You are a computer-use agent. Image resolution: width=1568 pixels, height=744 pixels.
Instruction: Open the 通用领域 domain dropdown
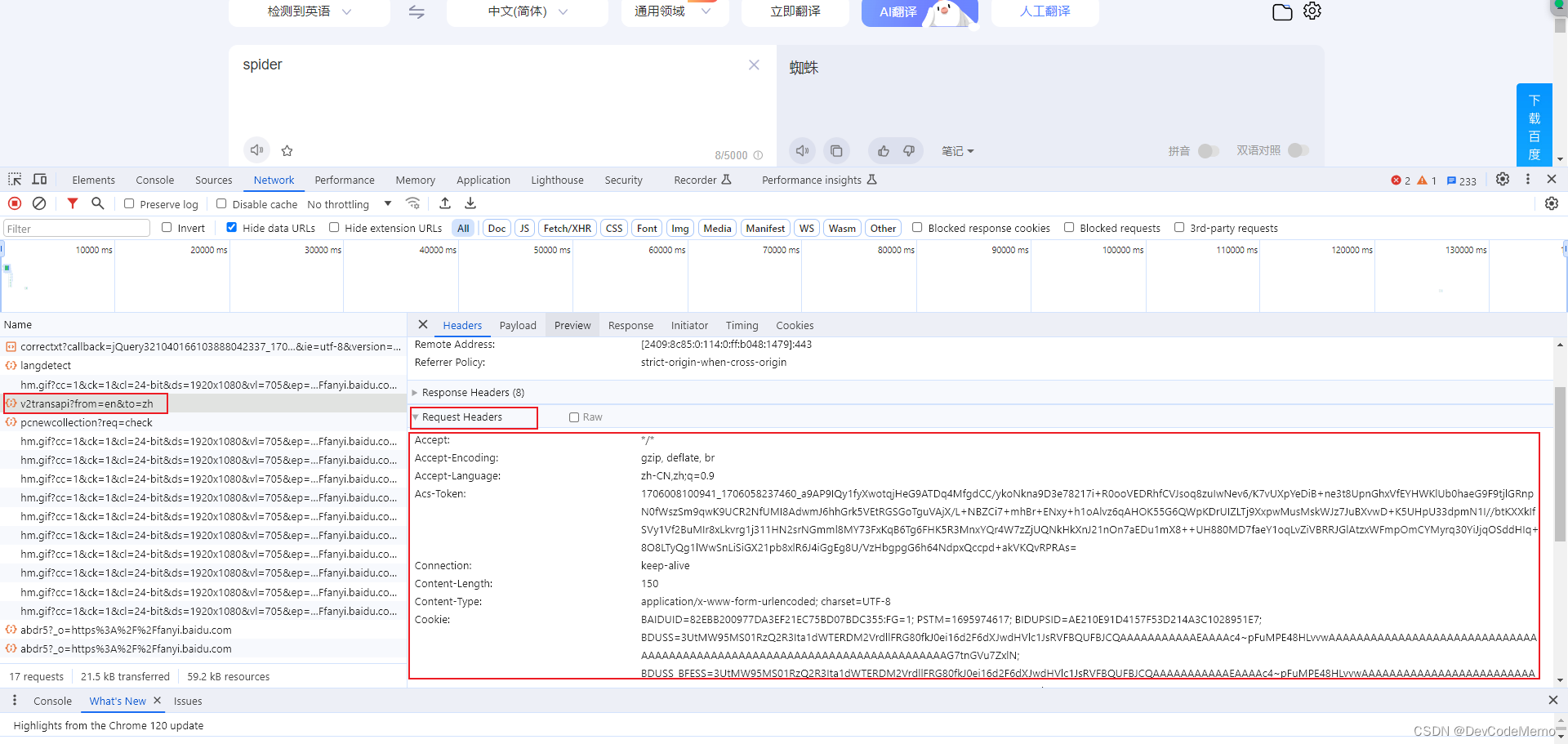(x=675, y=11)
